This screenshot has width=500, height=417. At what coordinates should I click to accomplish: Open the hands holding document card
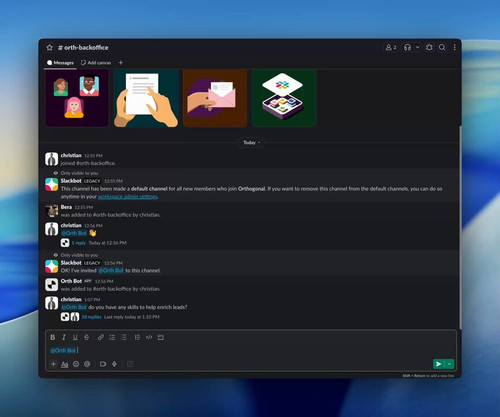coord(146,98)
